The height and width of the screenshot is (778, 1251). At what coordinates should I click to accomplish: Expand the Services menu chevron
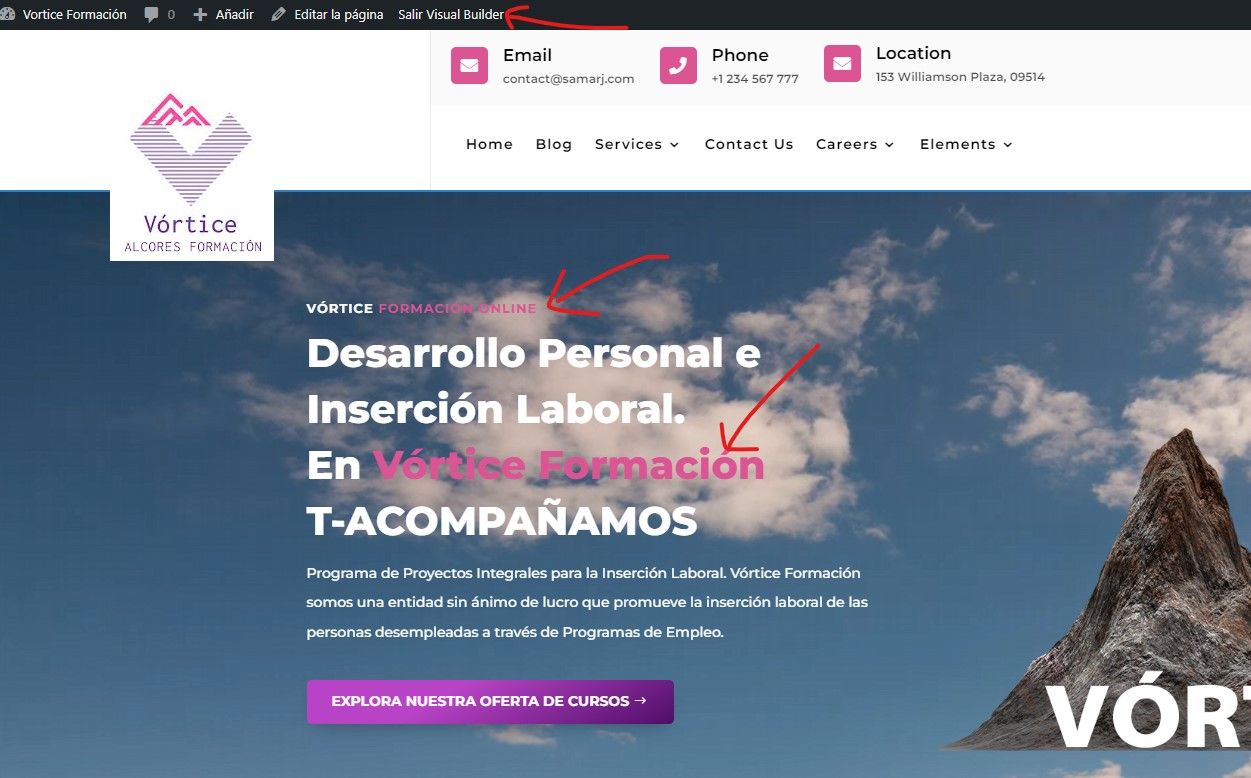[674, 145]
